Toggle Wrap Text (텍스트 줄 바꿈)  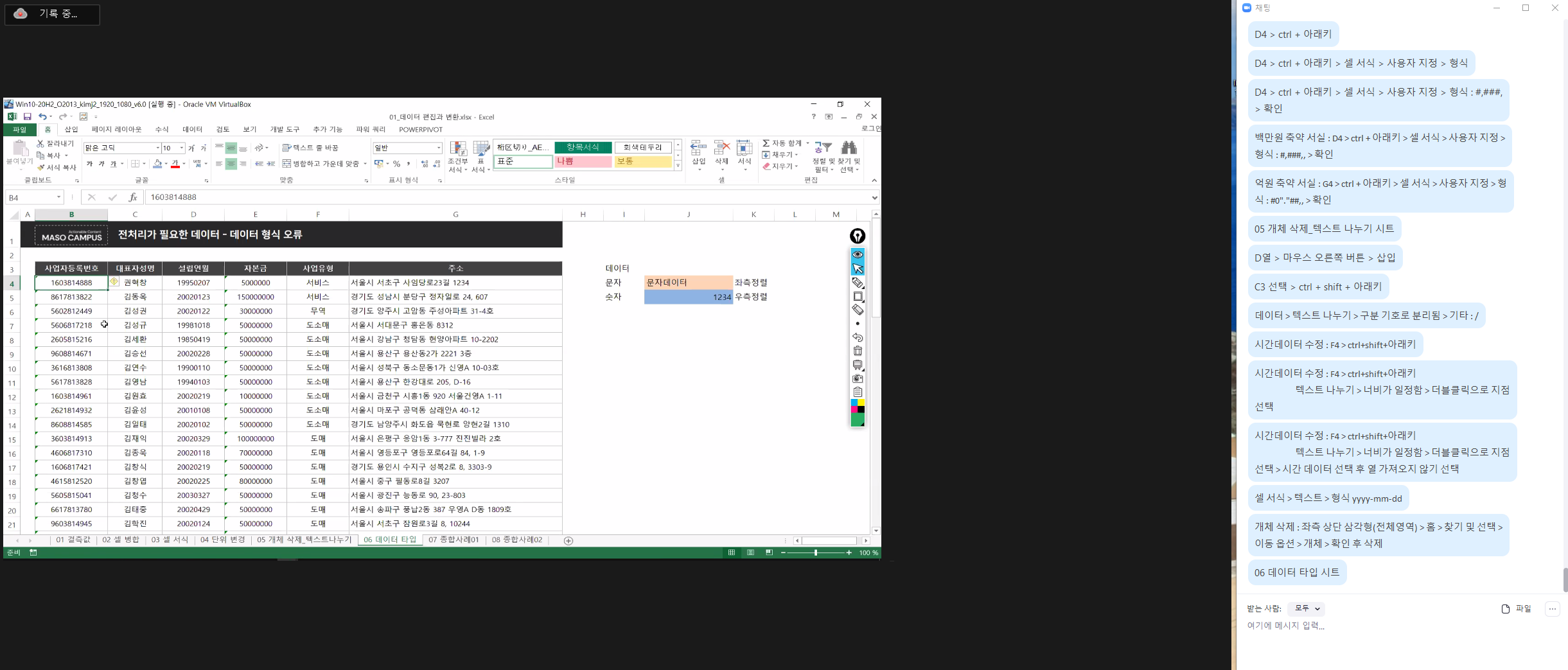coord(310,148)
